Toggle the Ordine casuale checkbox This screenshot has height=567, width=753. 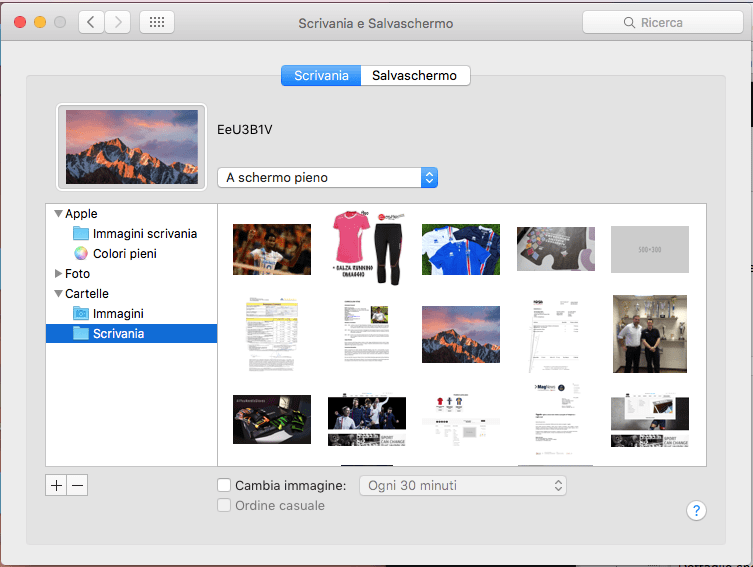(x=225, y=506)
